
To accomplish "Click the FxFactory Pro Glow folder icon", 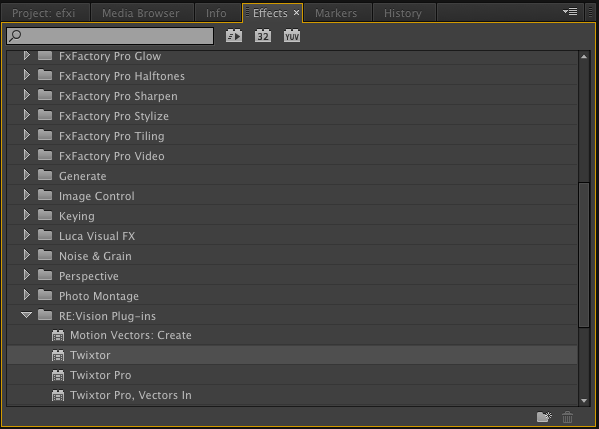I will coord(45,56).
